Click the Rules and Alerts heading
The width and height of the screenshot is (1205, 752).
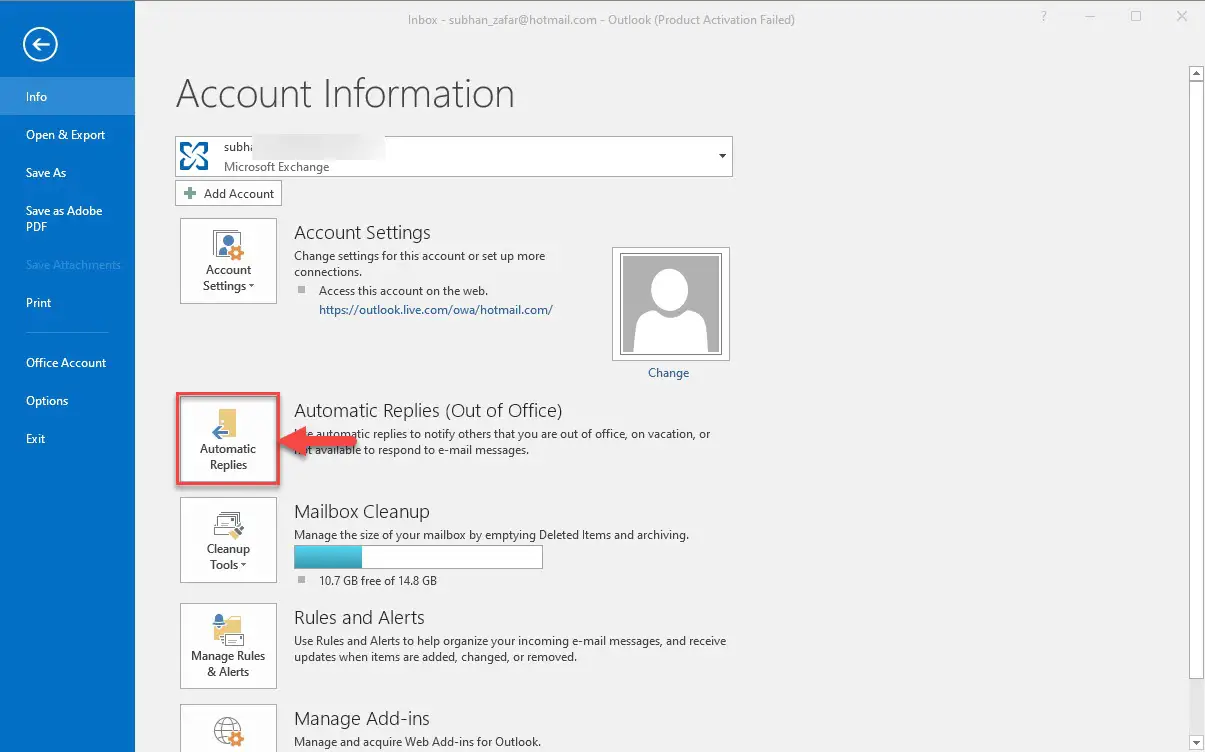(x=359, y=618)
